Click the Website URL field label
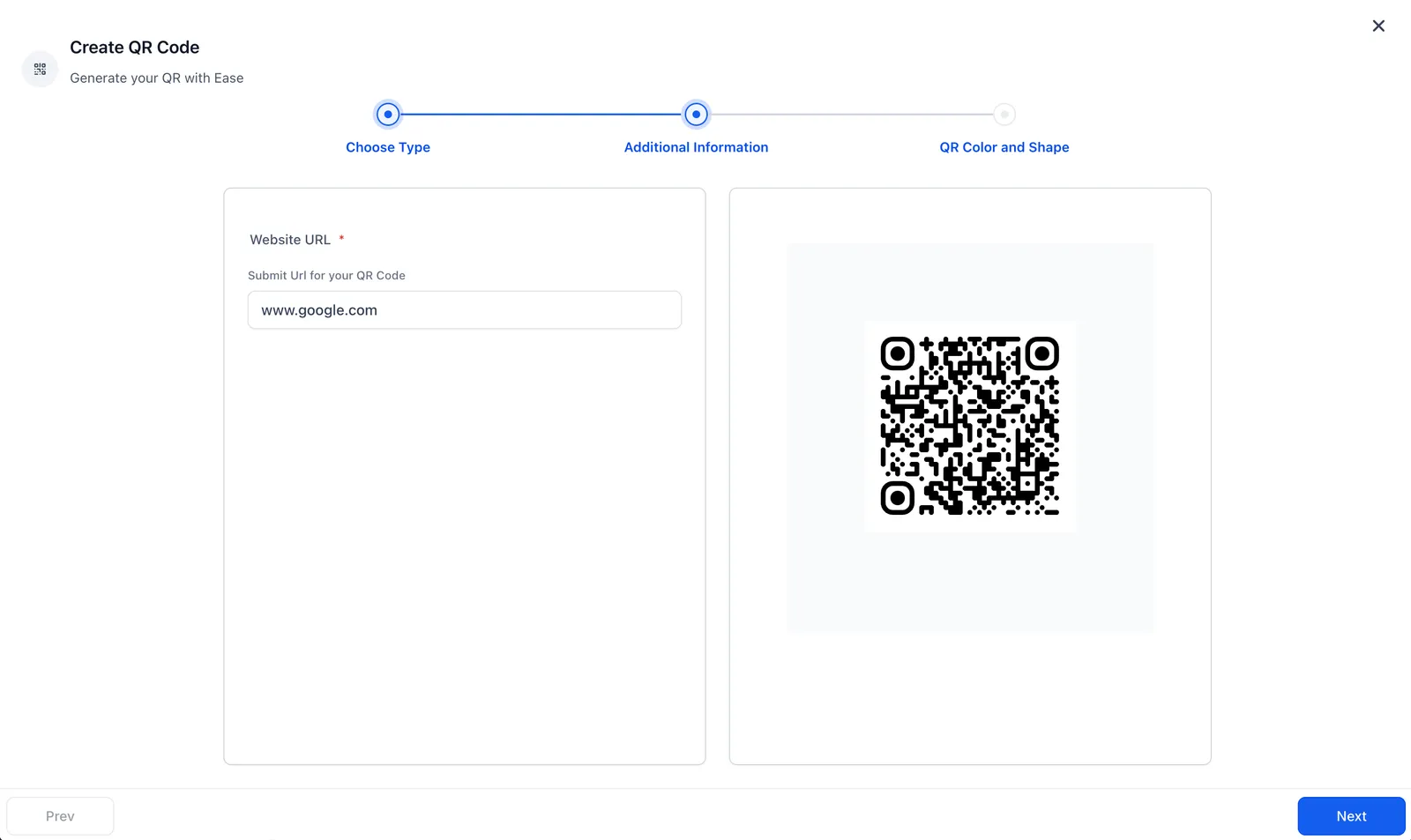The image size is (1411, 840). click(x=290, y=240)
